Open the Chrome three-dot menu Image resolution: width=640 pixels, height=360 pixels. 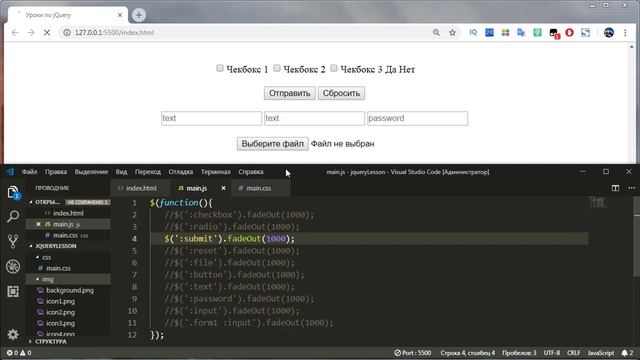(x=625, y=33)
